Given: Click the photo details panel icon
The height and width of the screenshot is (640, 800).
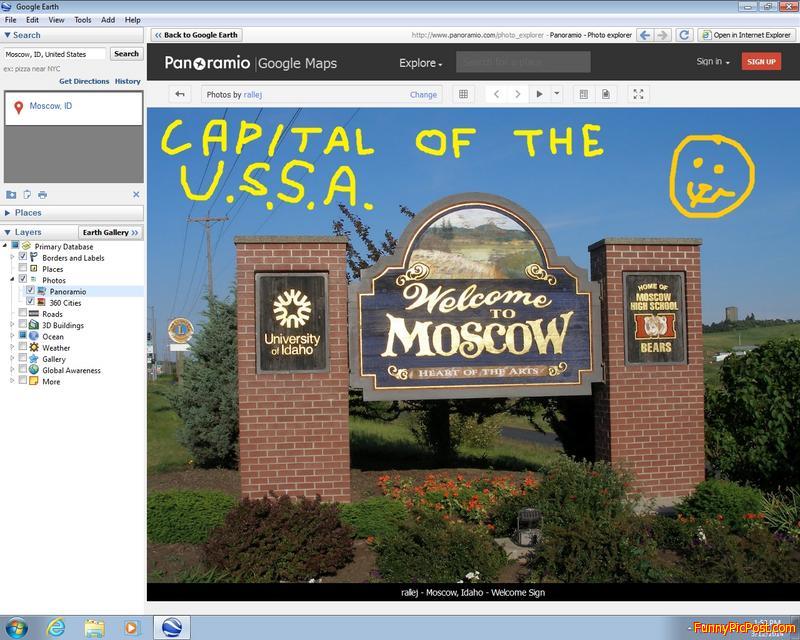Looking at the screenshot, I should click(584, 94).
